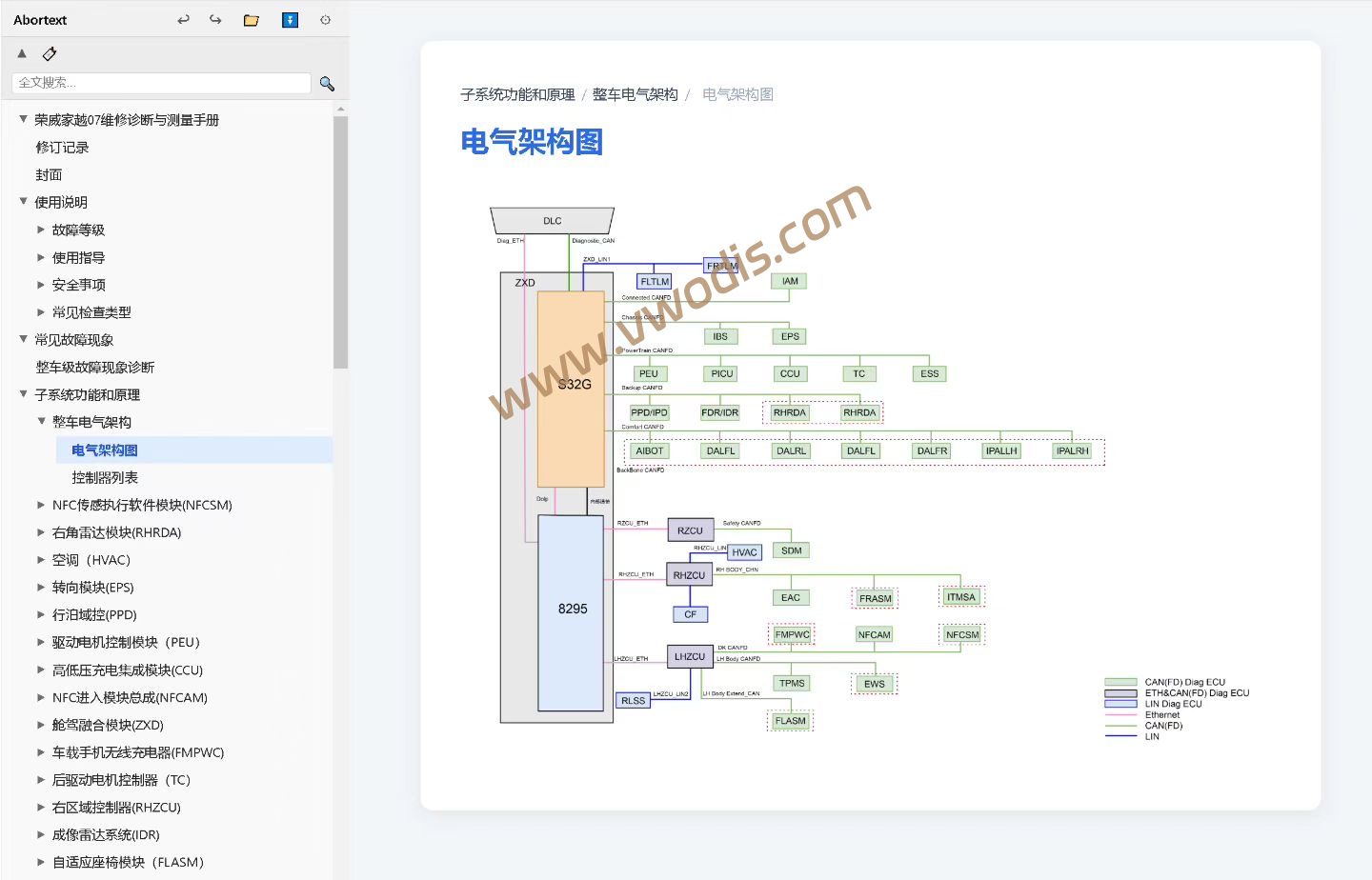This screenshot has height=880, width=1372.
Task: Open the 舱驾融合模块(ZXD) entry
Action: point(108,726)
